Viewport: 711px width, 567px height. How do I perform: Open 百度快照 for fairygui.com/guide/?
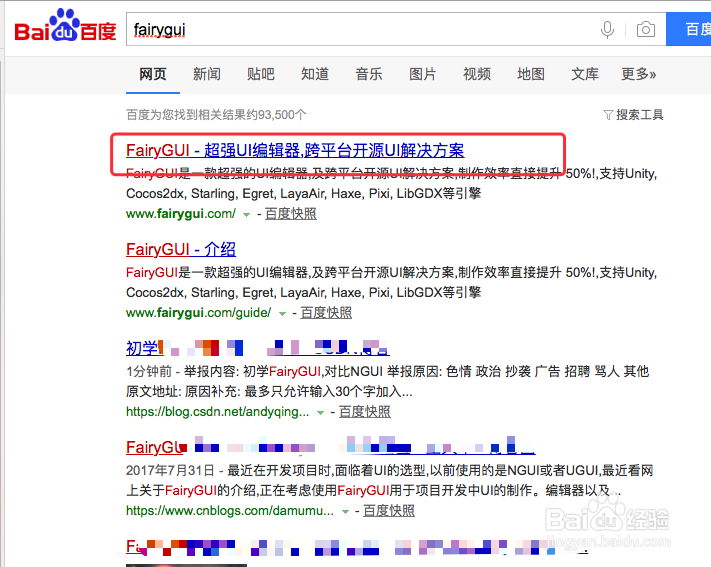point(326,313)
